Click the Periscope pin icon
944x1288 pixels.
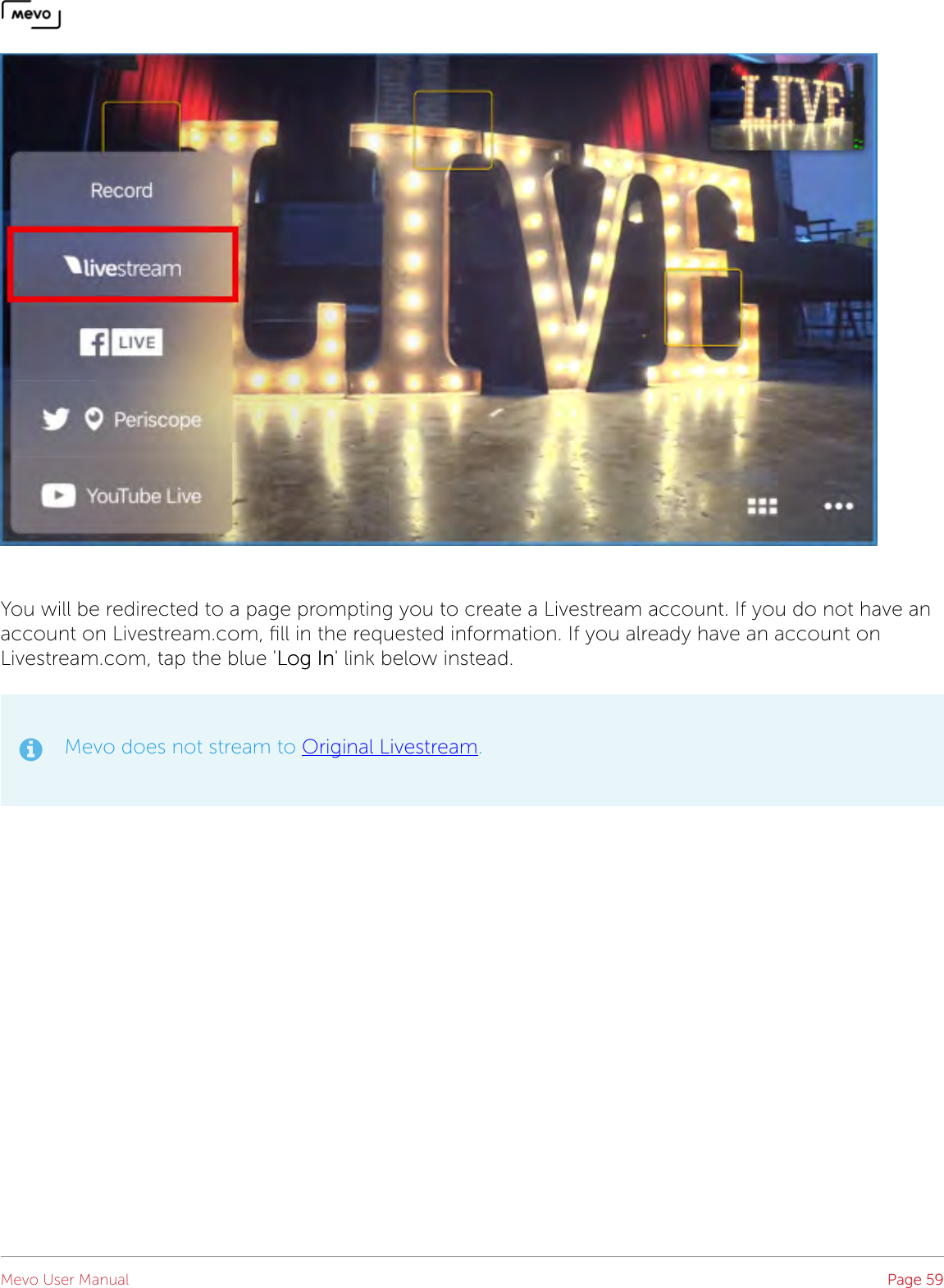[x=93, y=419]
